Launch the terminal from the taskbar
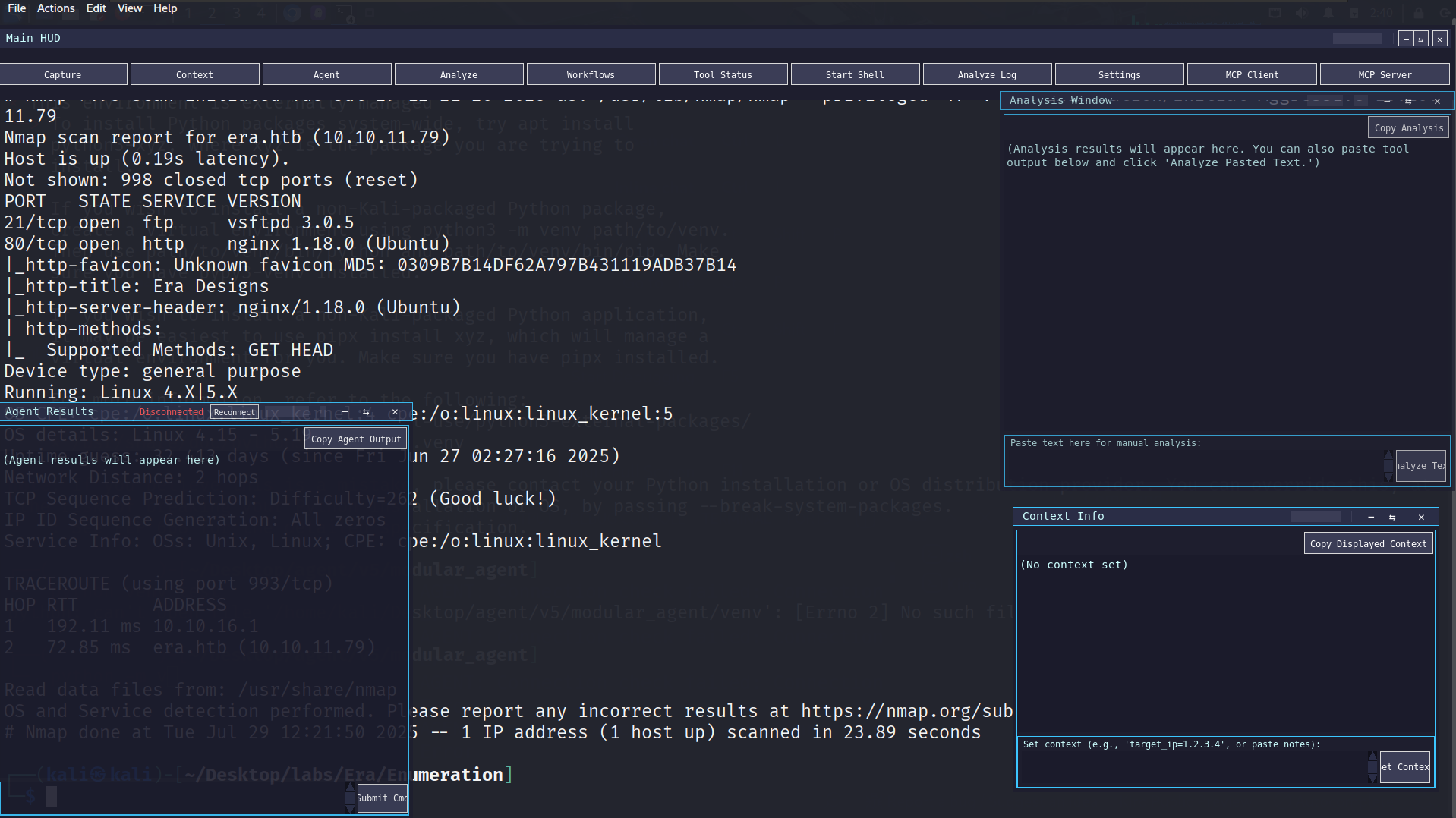 tap(344, 13)
